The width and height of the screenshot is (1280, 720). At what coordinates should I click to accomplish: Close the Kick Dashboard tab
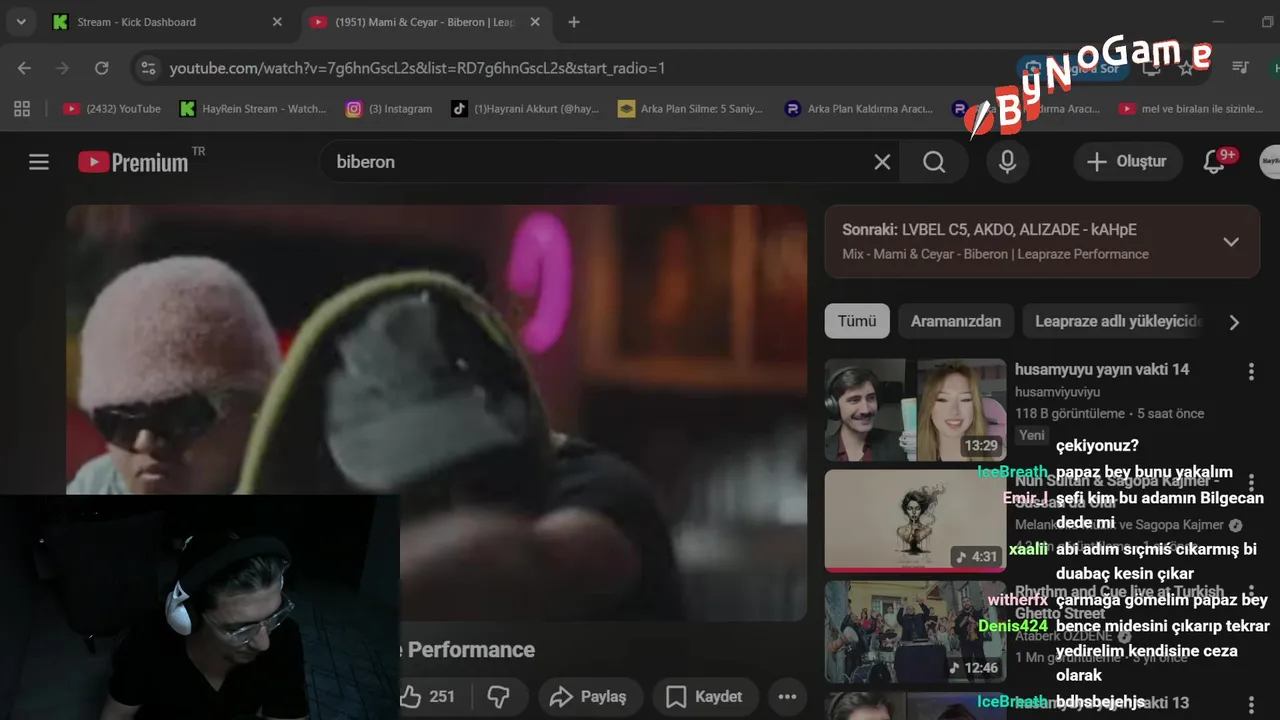(x=277, y=22)
